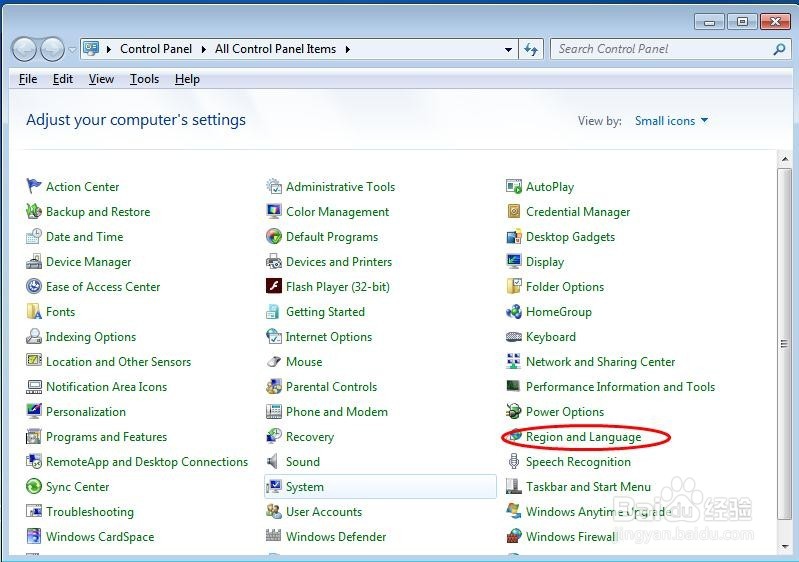
Task: Open RemoteApp and Desktop Connections link
Action: click(x=147, y=462)
